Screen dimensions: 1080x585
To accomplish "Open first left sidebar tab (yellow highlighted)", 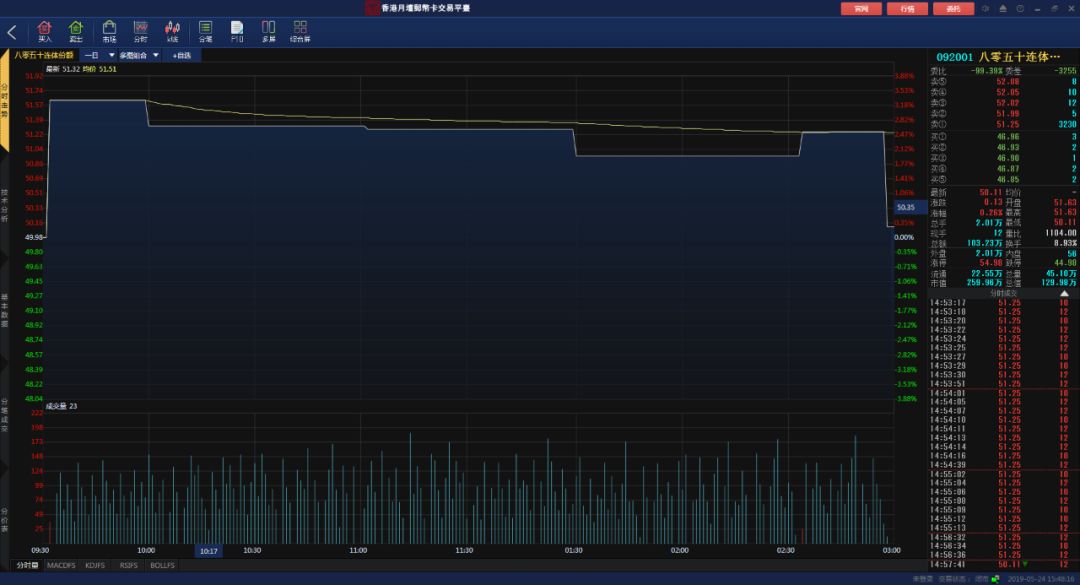I will pos(4,100).
